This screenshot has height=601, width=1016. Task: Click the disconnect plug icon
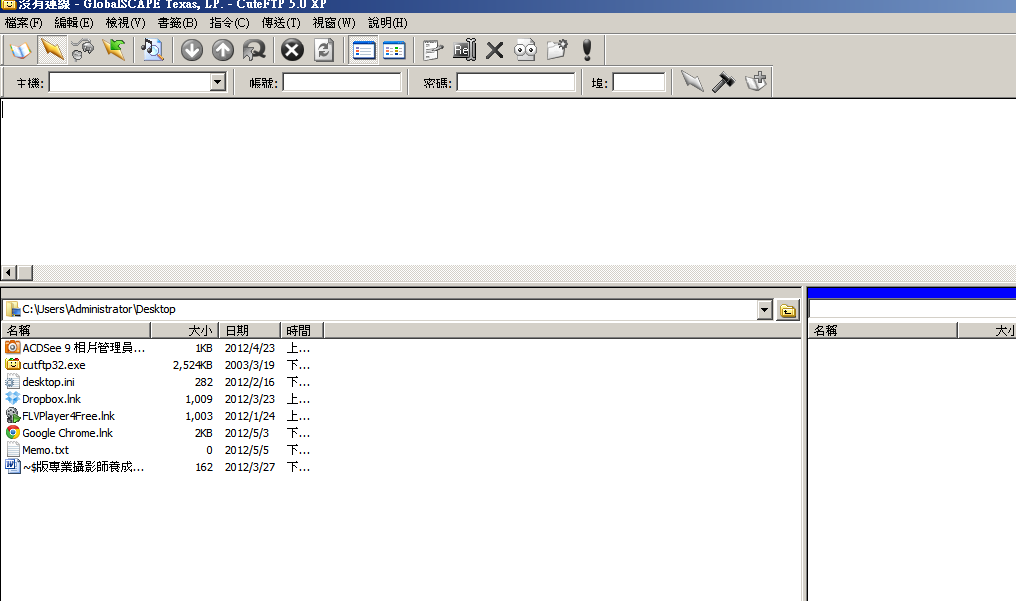pos(83,50)
